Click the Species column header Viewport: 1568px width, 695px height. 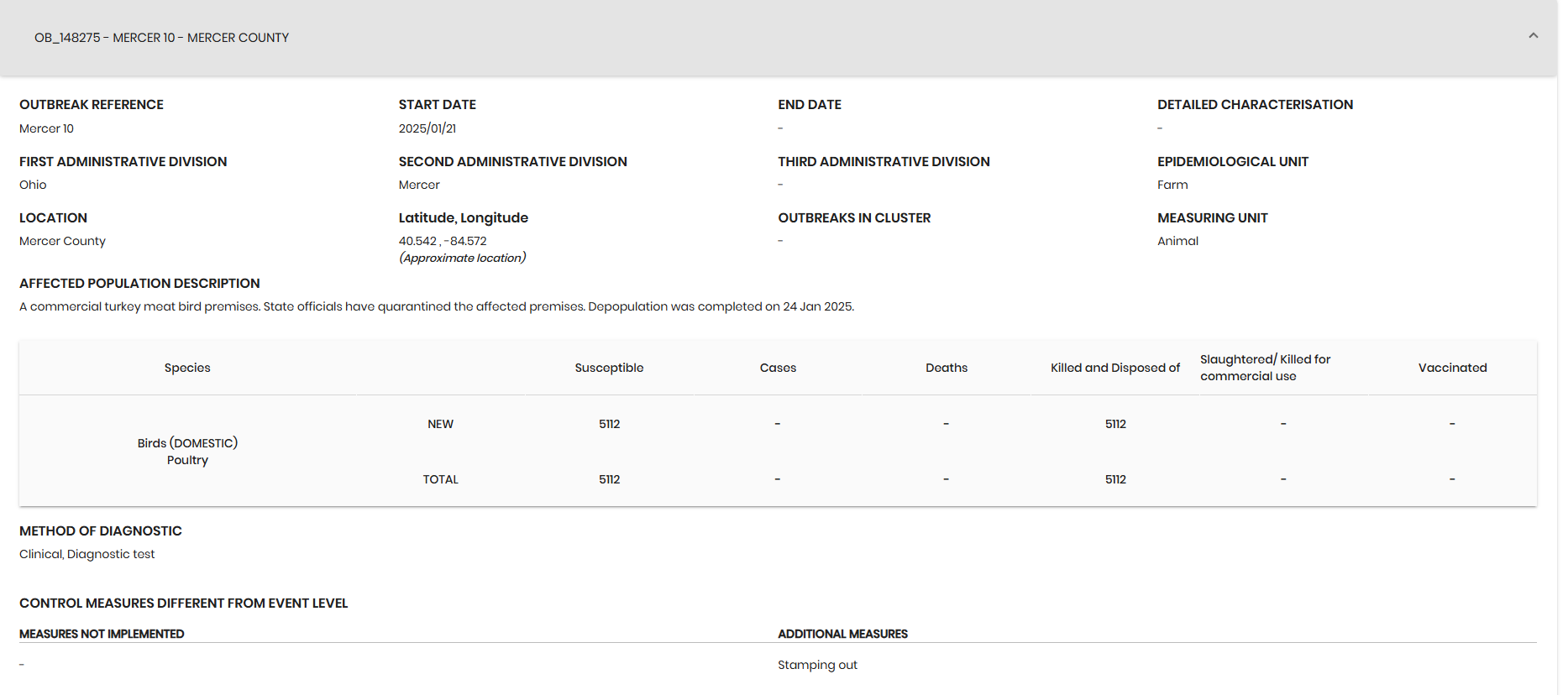coord(187,368)
